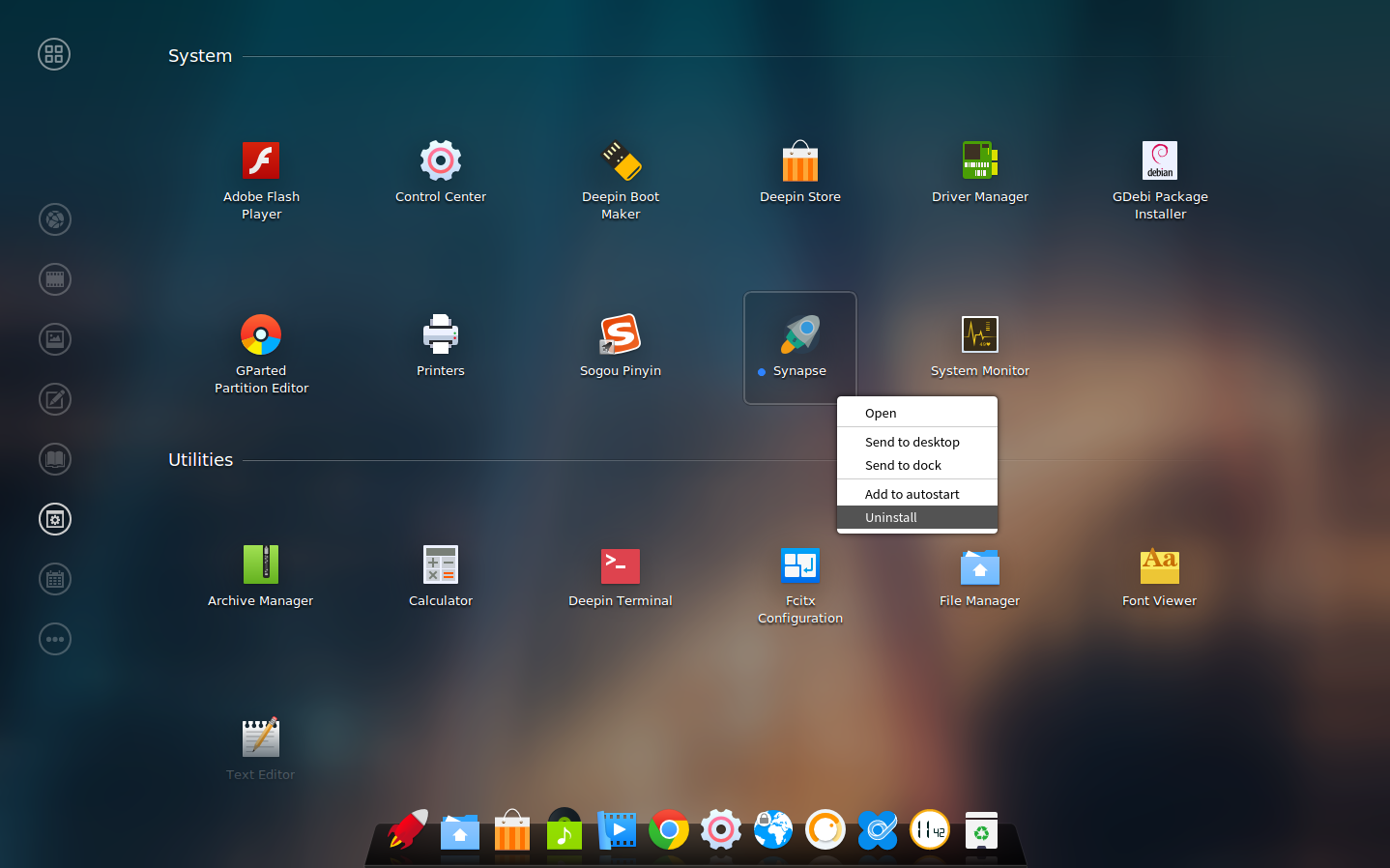This screenshot has height=868, width=1390.
Task: Open Sogou Pinyin
Action: pyautogui.click(x=621, y=334)
